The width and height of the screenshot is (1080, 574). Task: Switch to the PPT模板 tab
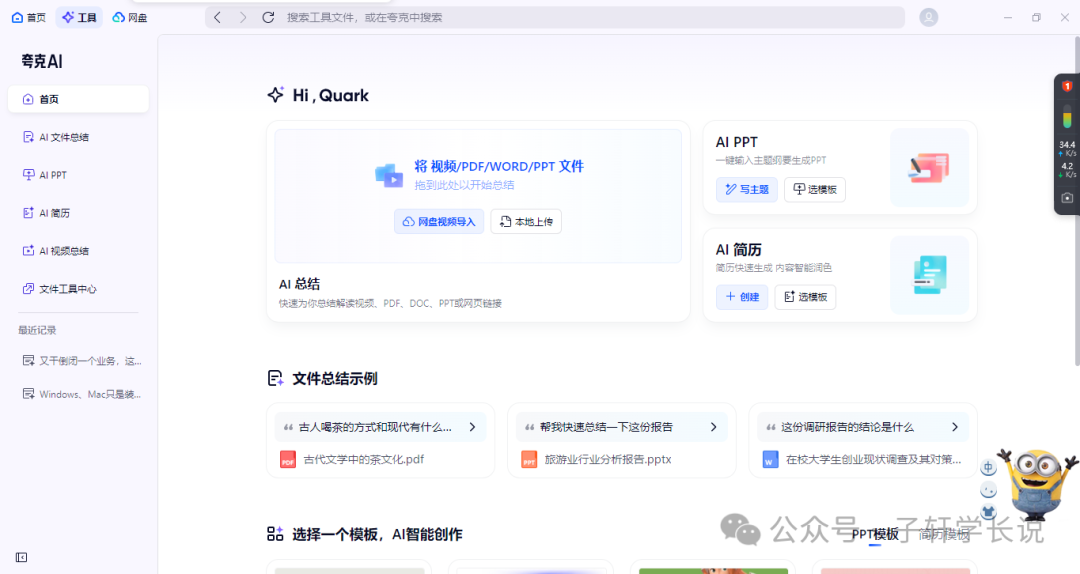click(x=875, y=535)
